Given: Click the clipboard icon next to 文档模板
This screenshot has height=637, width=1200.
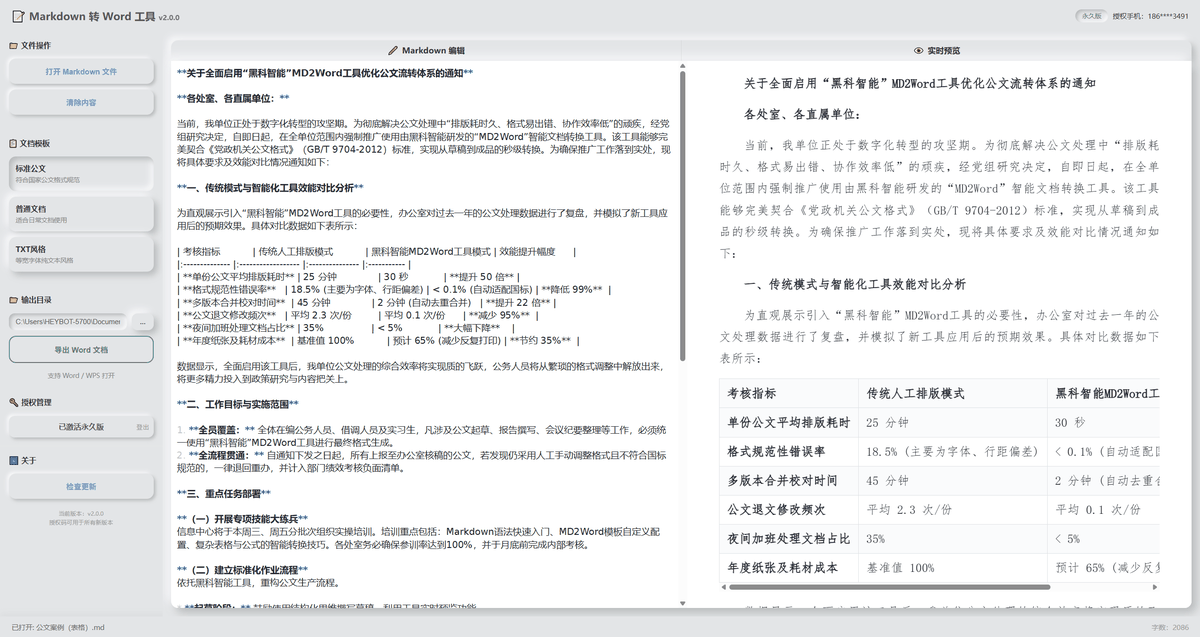Looking at the screenshot, I should coord(13,144).
